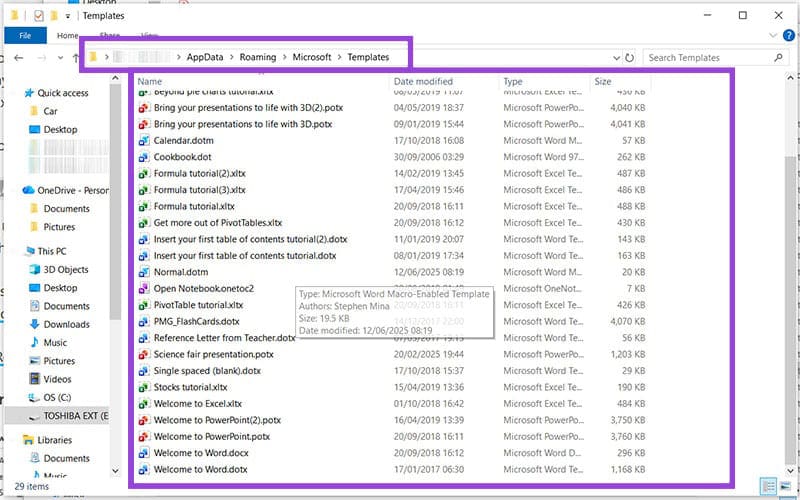Select Microsoft in the address path

tap(312, 57)
